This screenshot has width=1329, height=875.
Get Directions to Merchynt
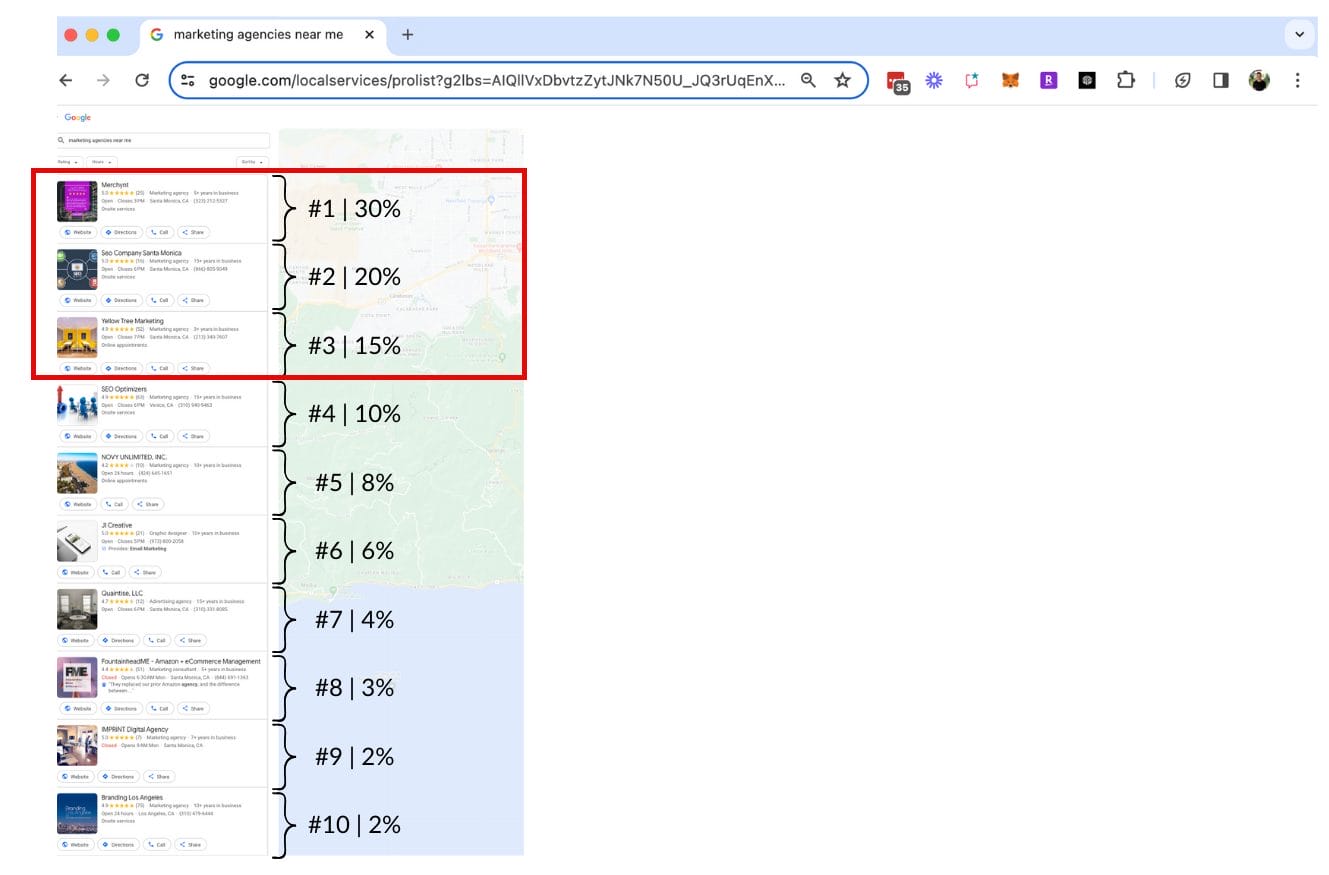[x=121, y=232]
